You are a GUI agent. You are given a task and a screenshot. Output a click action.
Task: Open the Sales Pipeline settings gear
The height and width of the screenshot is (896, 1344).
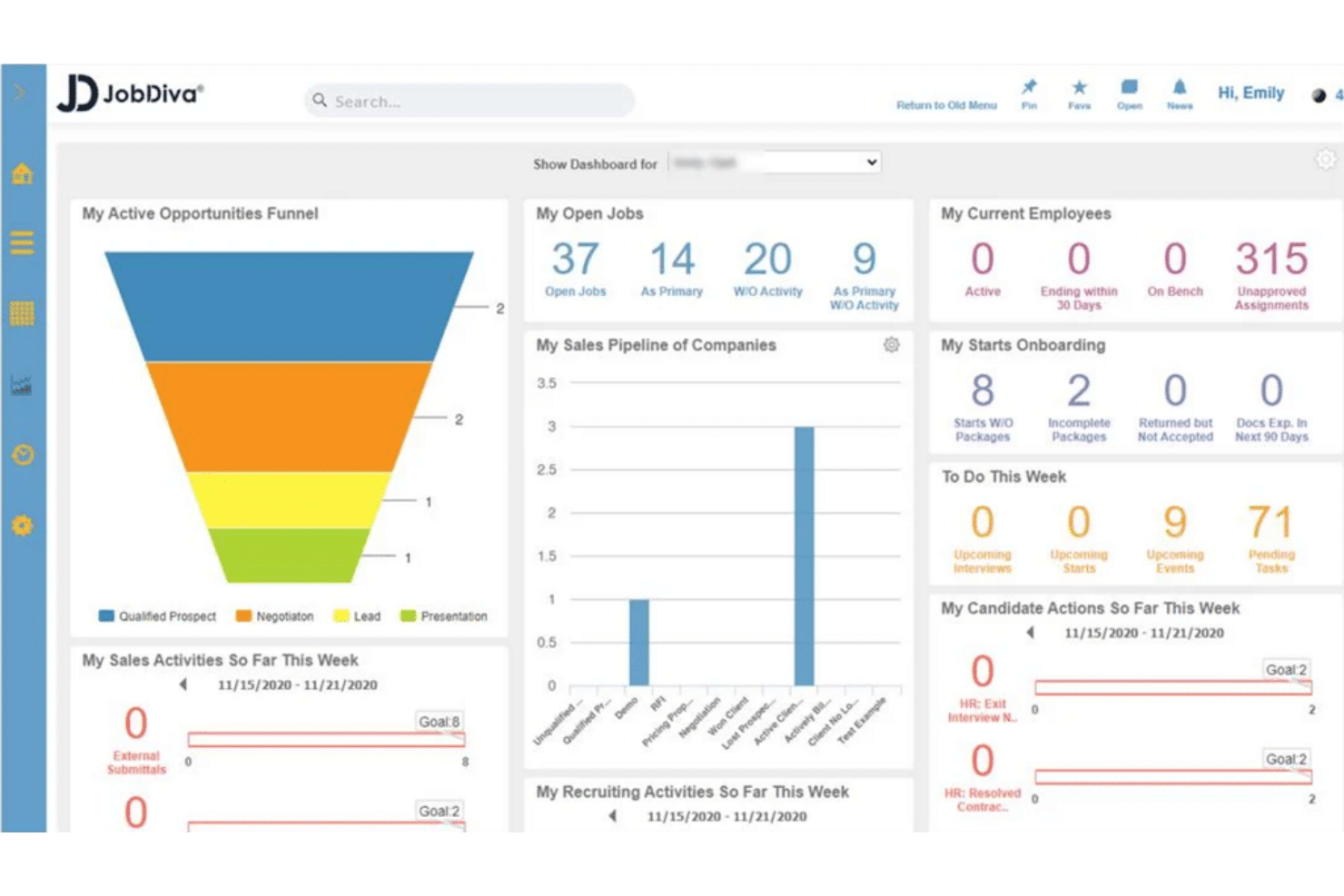pyautogui.click(x=892, y=345)
